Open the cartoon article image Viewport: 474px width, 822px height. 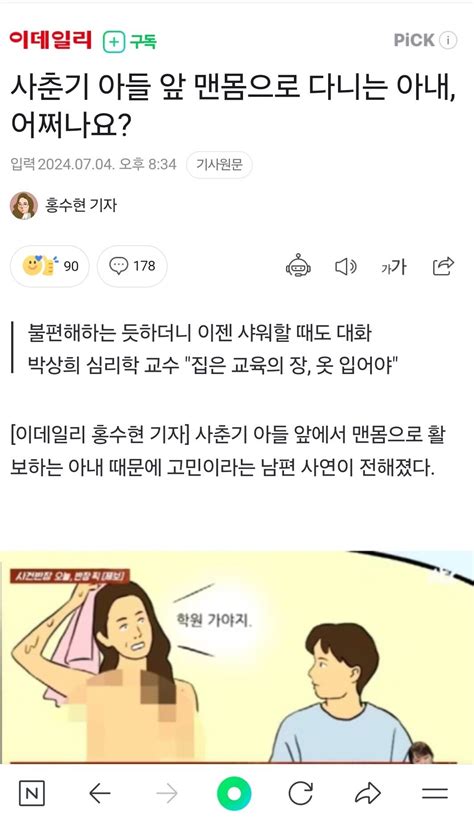pyautogui.click(x=237, y=656)
